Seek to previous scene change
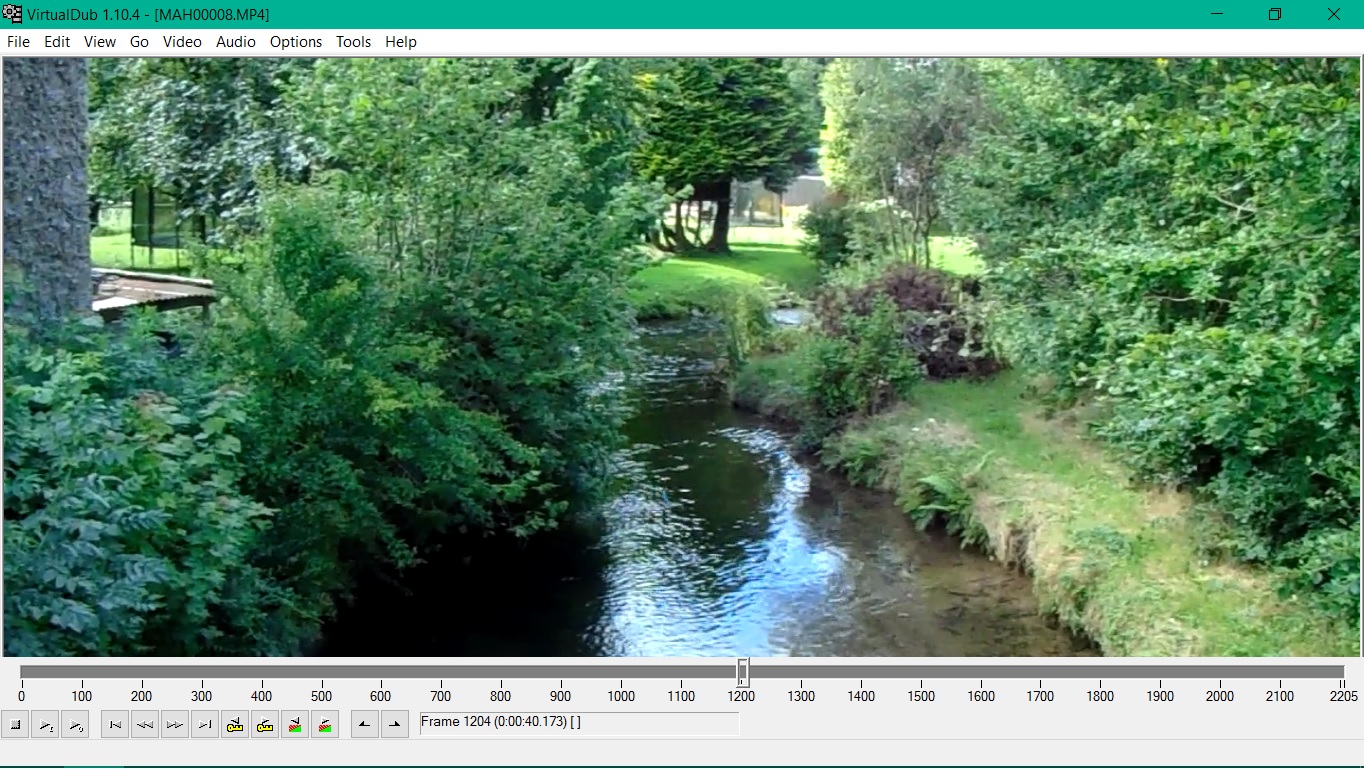The width and height of the screenshot is (1364, 770). point(295,725)
